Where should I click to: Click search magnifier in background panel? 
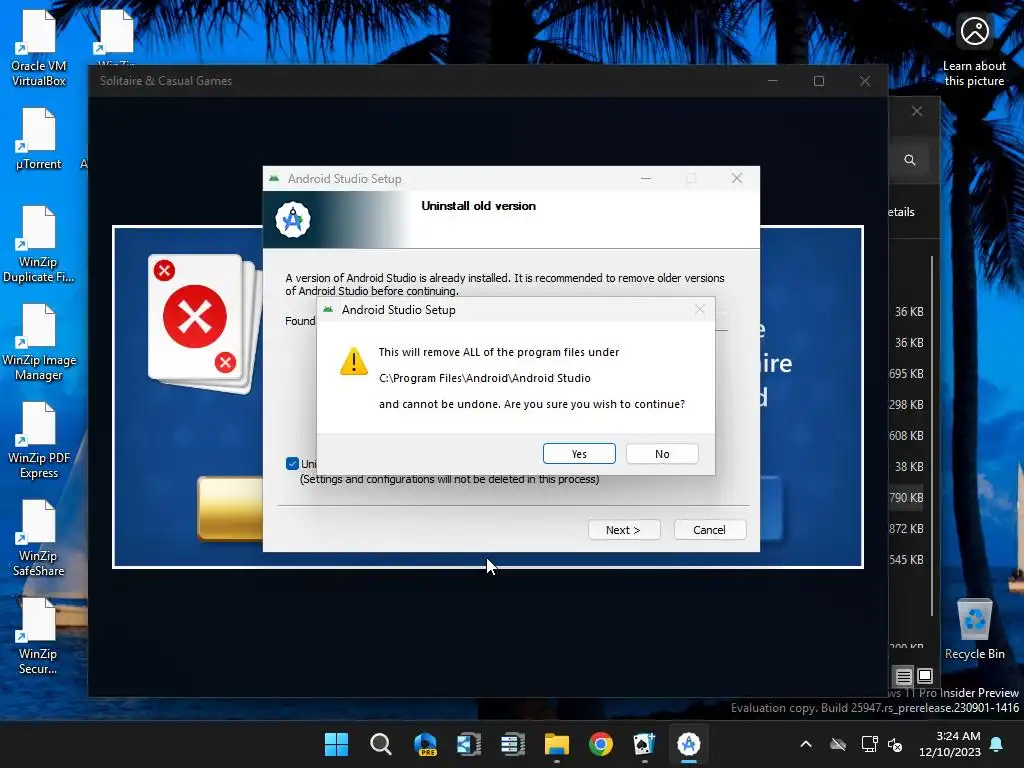910,160
